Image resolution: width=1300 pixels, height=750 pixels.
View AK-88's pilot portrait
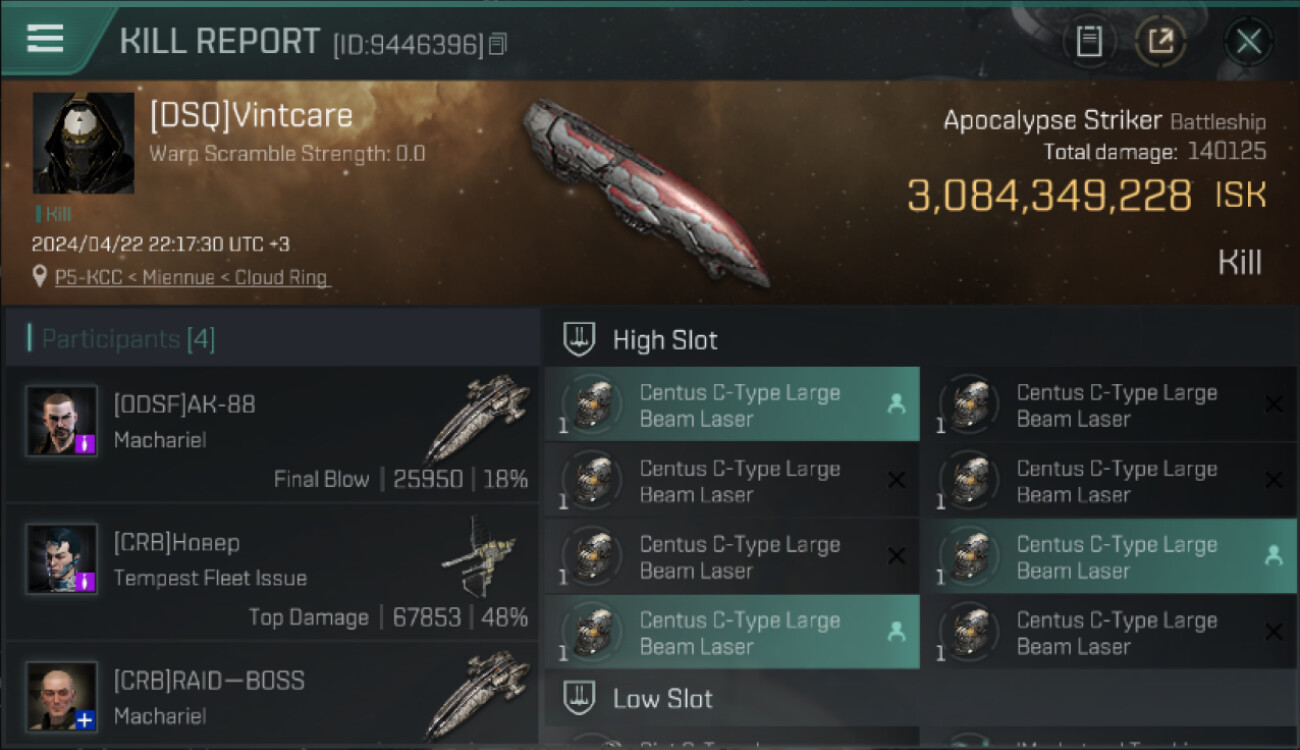point(62,421)
